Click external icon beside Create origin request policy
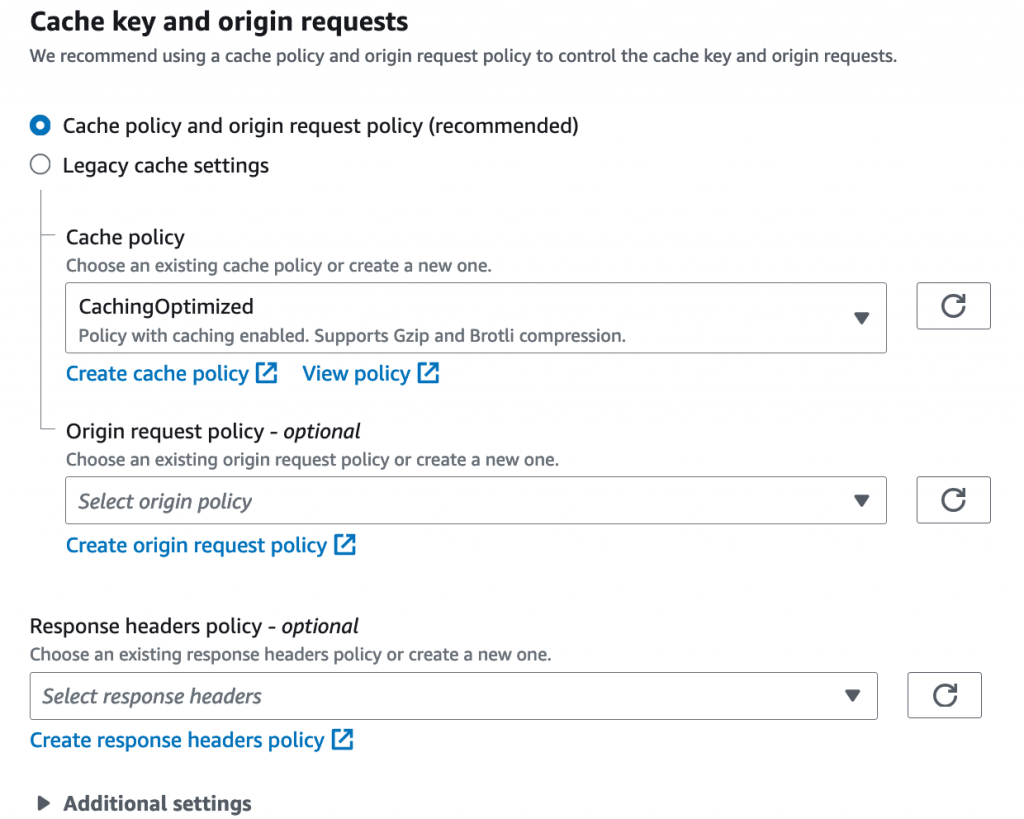The height and width of the screenshot is (819, 1024). (x=345, y=545)
